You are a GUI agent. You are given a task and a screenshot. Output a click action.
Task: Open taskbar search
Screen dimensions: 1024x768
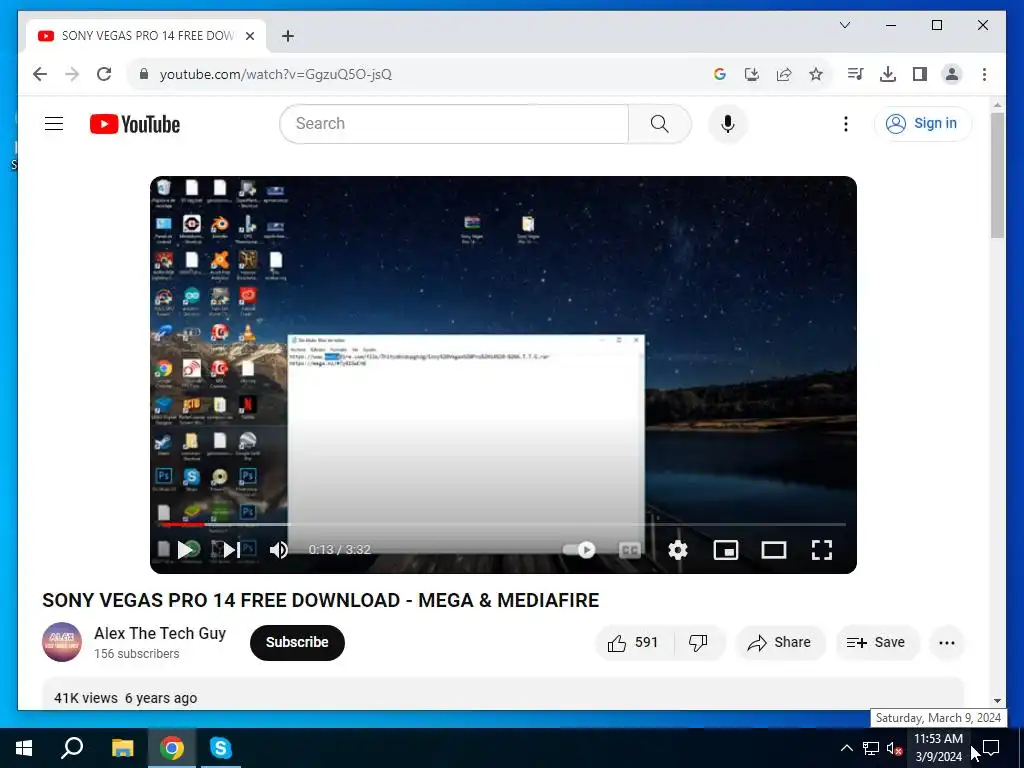pos(72,748)
